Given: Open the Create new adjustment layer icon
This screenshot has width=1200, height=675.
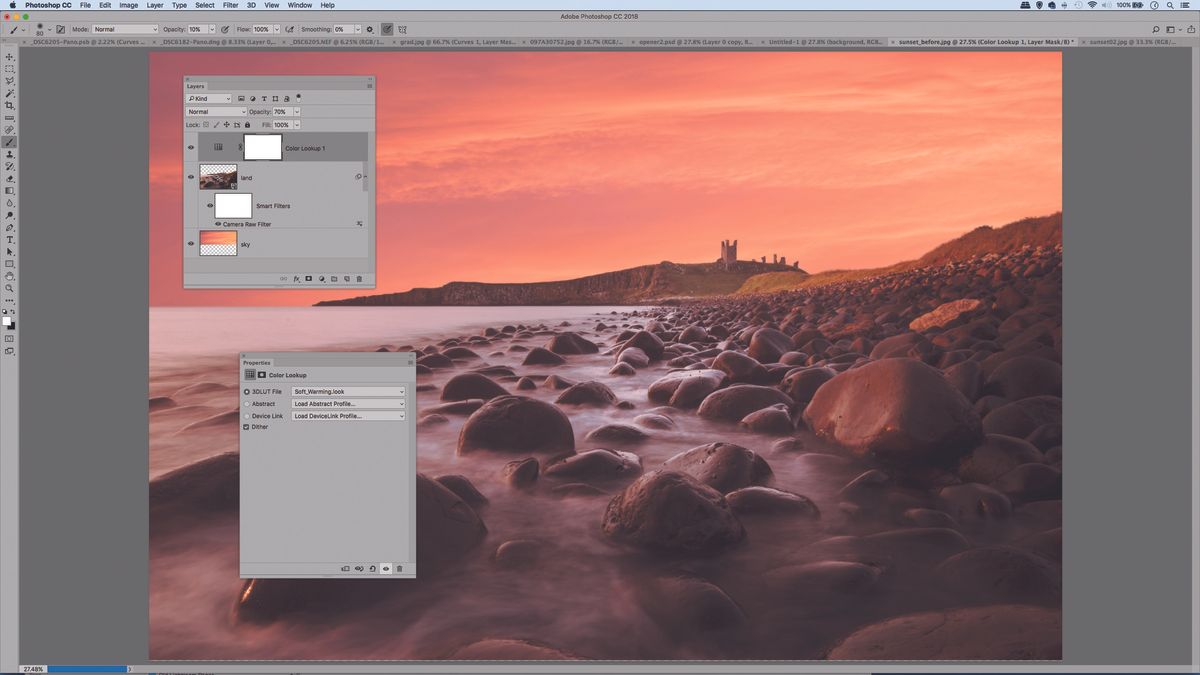Looking at the screenshot, I should click(321, 278).
